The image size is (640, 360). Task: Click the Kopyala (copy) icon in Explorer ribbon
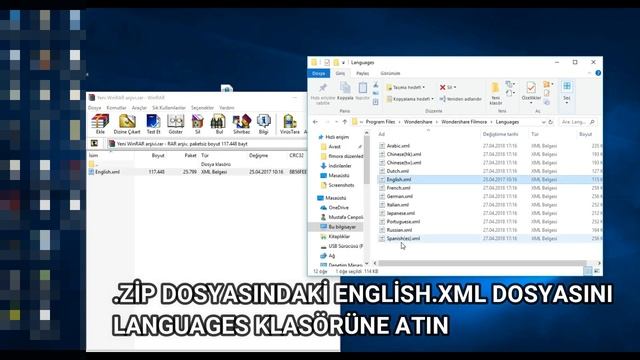pyautogui.click(x=345, y=92)
